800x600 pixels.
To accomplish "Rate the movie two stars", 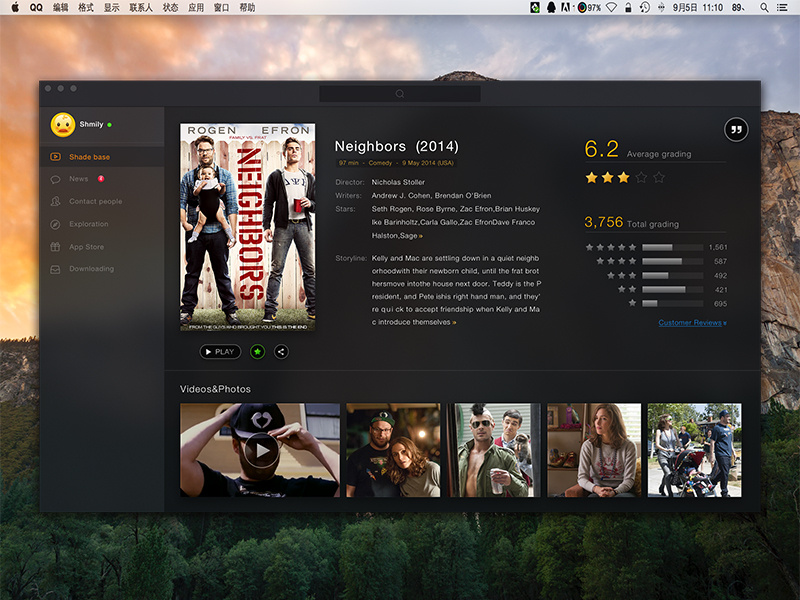I will pyautogui.click(x=608, y=178).
